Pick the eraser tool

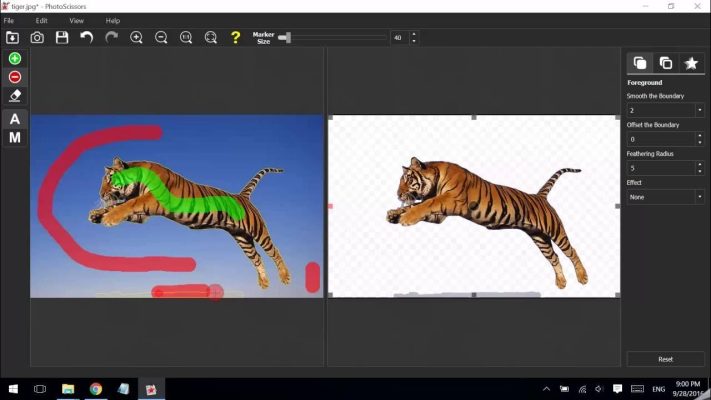point(14,96)
